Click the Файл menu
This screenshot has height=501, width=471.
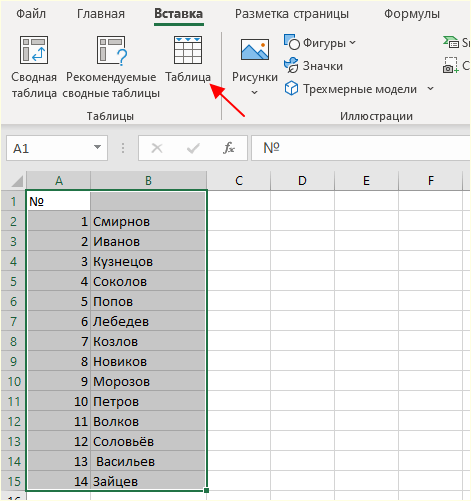pos(31,14)
